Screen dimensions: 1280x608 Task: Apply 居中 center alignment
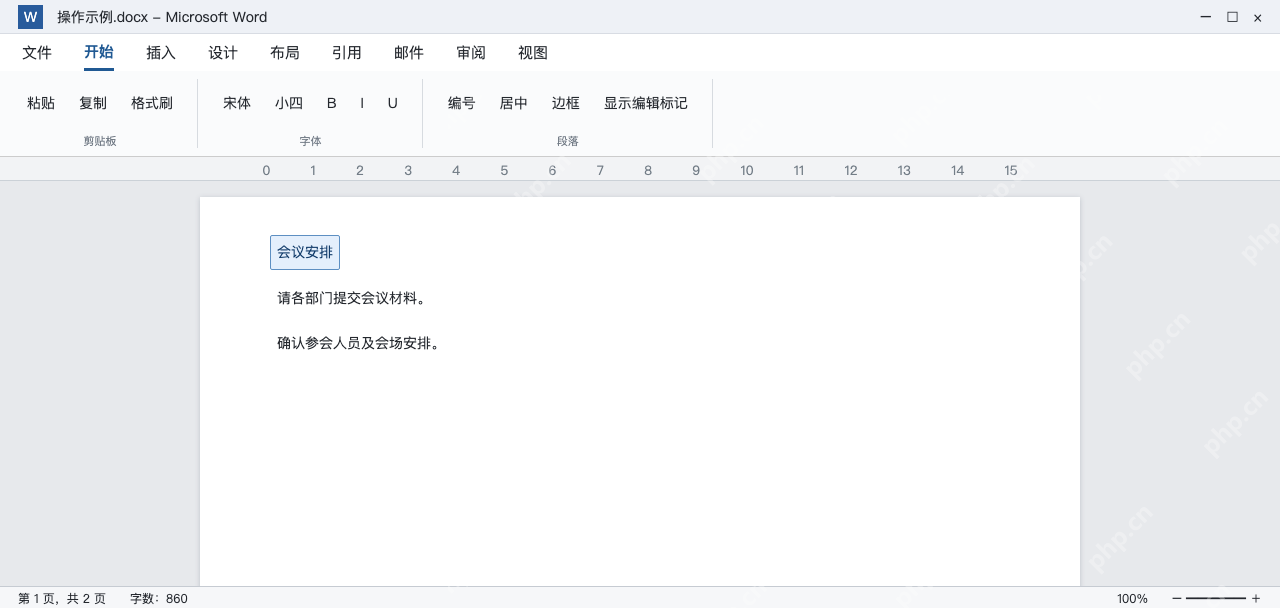pyautogui.click(x=514, y=103)
